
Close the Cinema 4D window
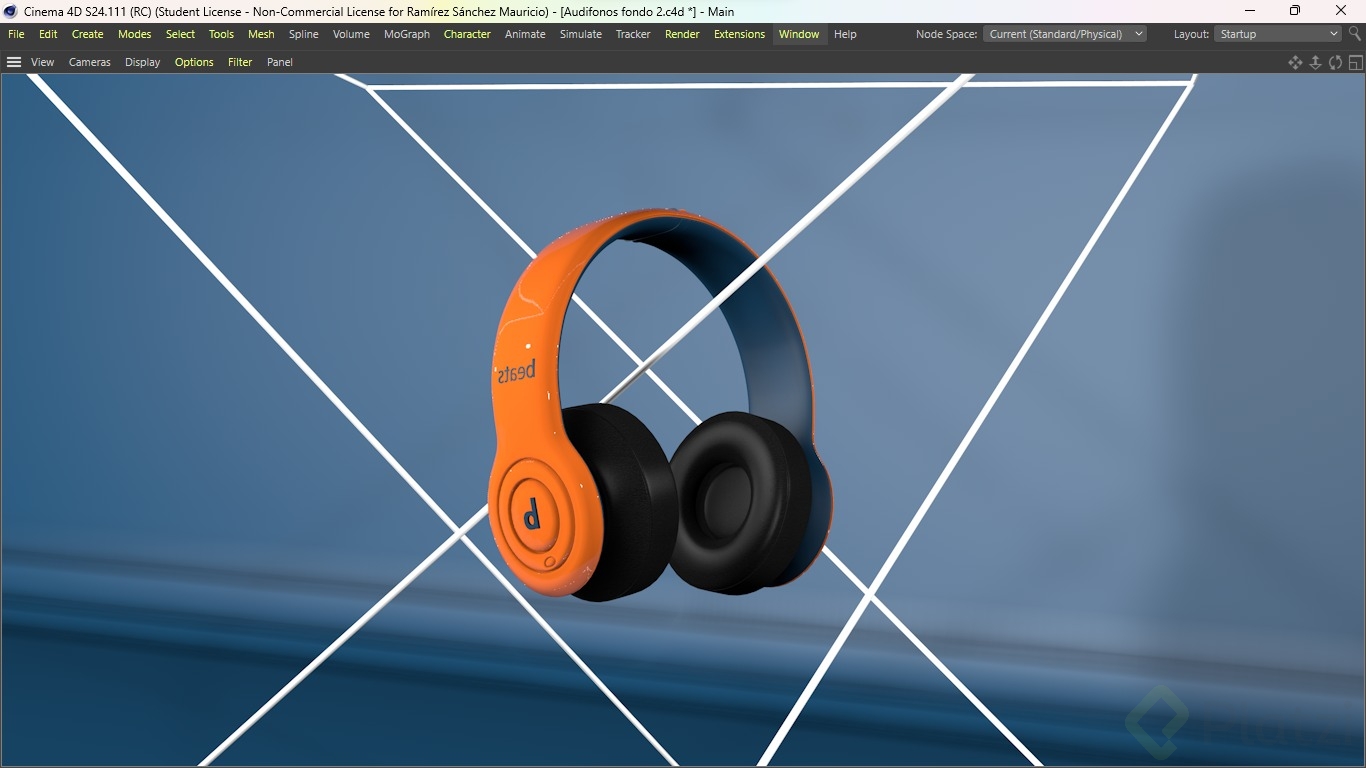(x=1341, y=11)
